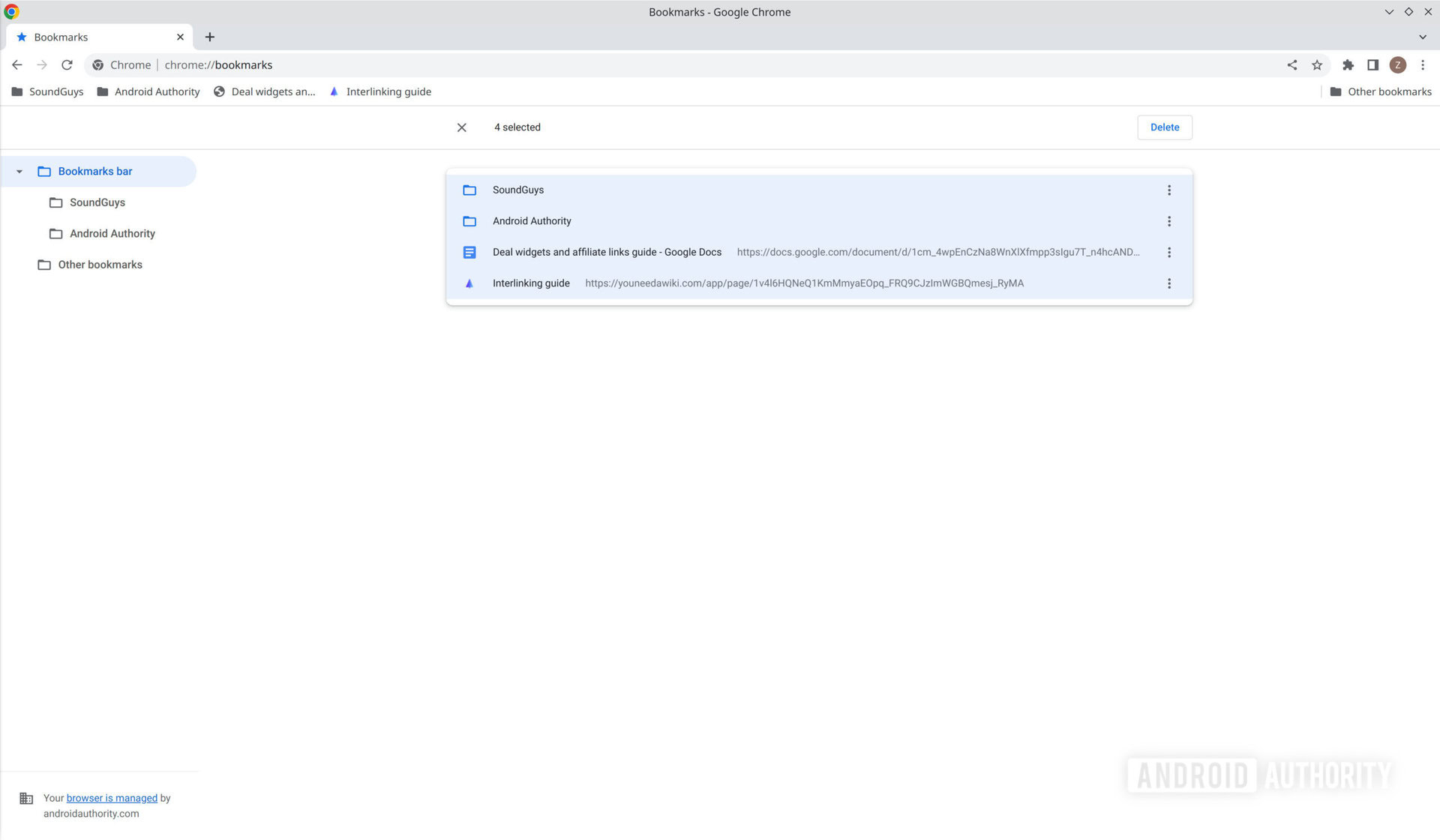Click the three-dot menu for SoundGuys bookmark
The width and height of the screenshot is (1440, 840).
1170,190
